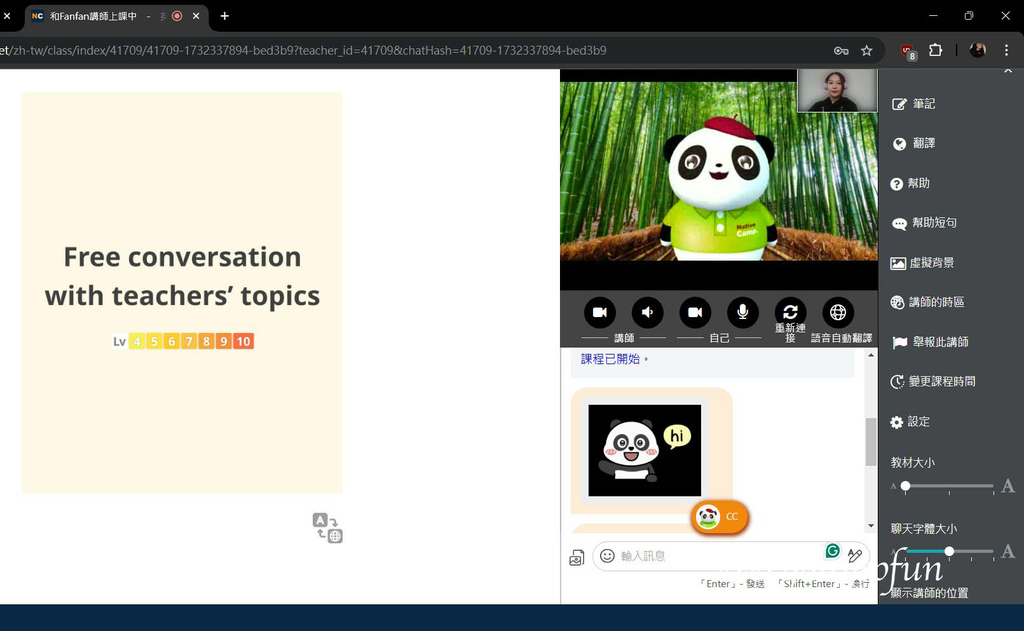Screen dimensions: 1024x631
Task: Turn off your own camera
Action: pos(695,313)
